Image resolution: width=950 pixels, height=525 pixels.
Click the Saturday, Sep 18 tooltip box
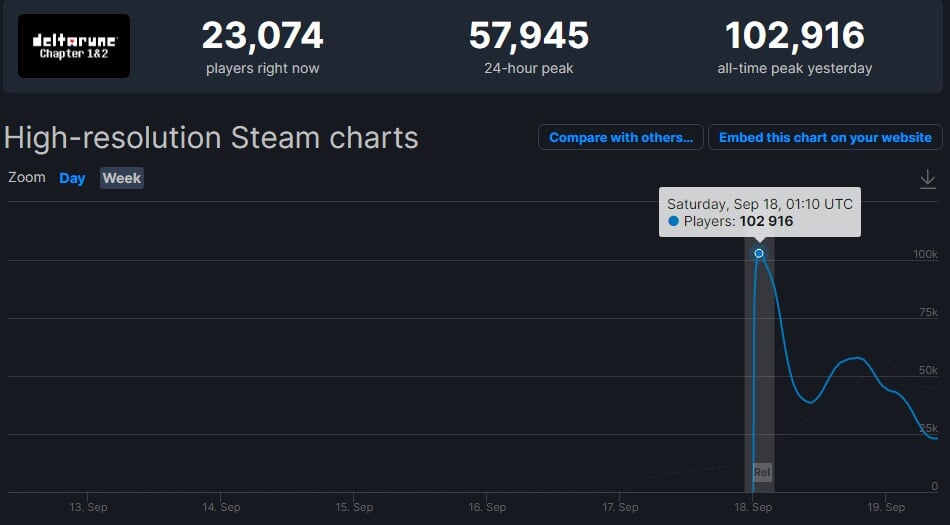(759, 211)
